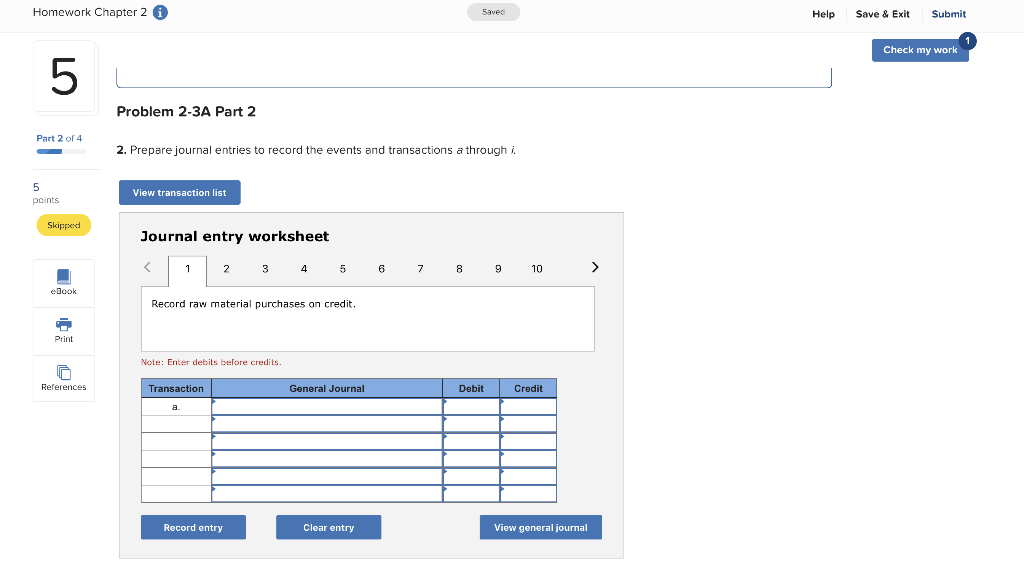Open the References panel

[64, 378]
